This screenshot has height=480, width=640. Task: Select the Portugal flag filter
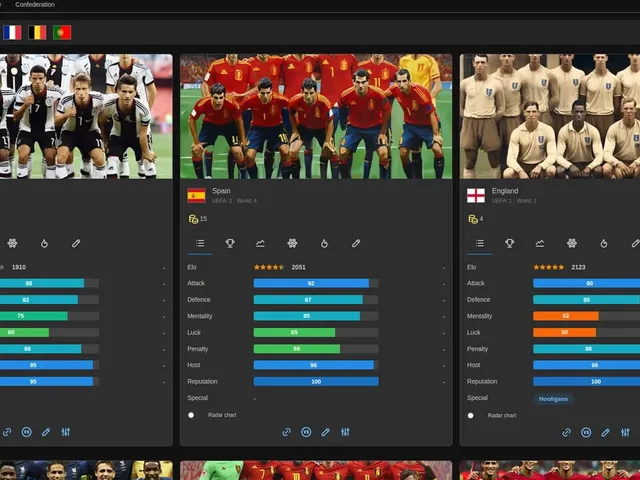click(62, 33)
